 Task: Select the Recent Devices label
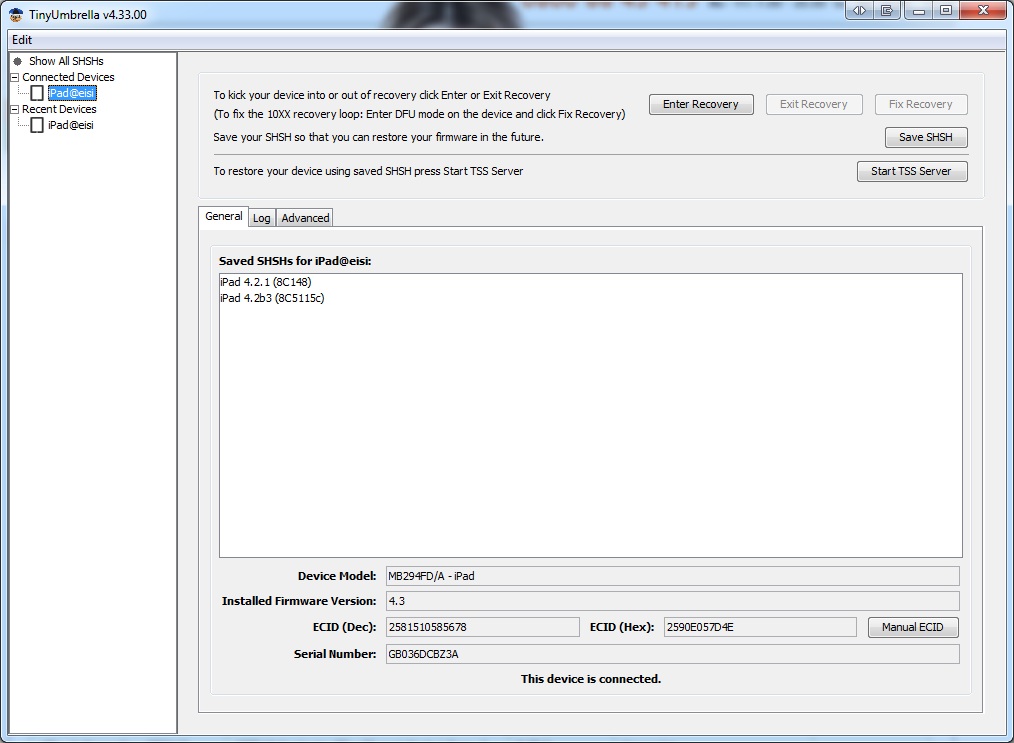coord(59,109)
